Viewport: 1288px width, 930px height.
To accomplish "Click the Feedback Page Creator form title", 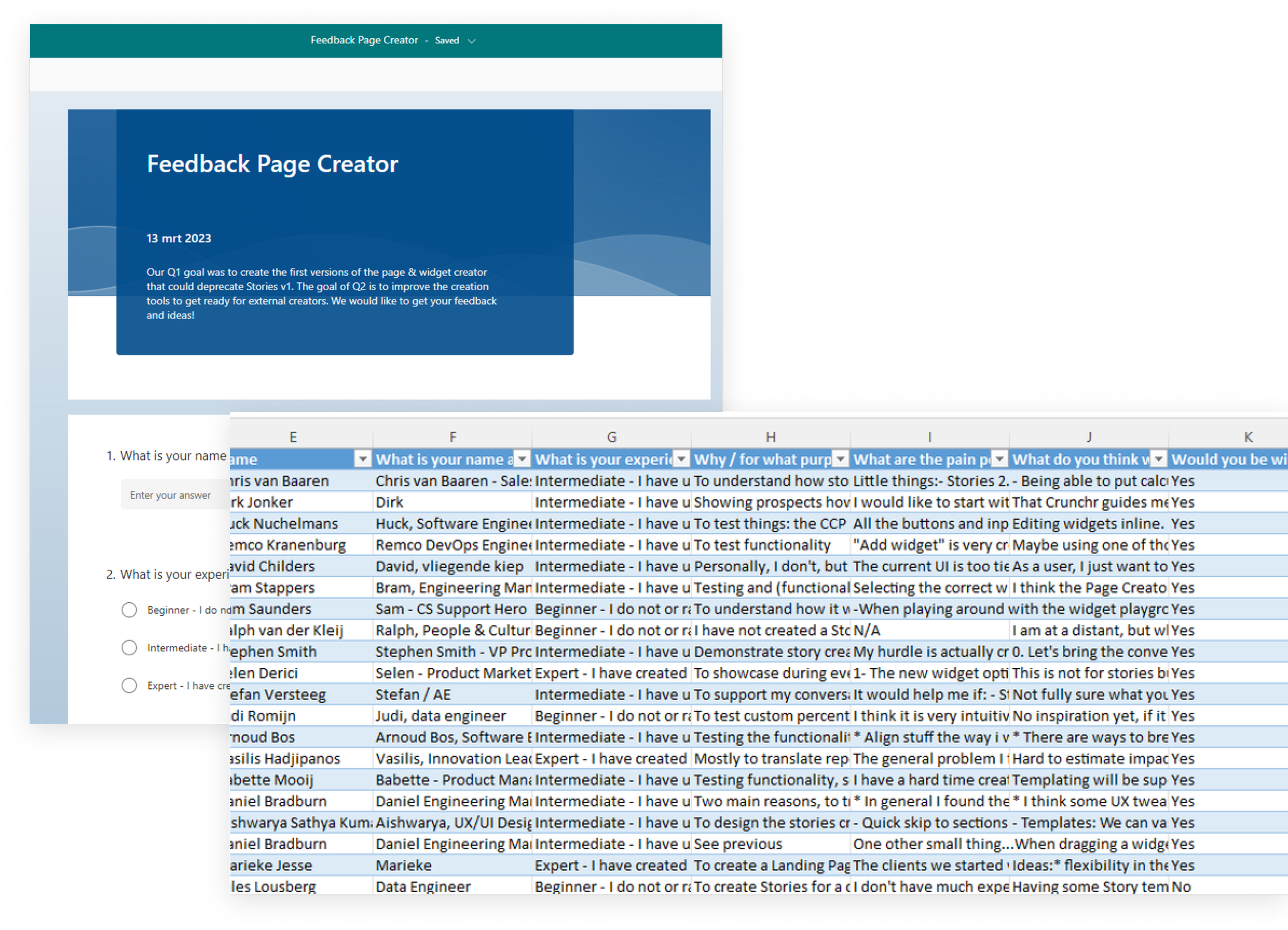I will (x=272, y=164).
